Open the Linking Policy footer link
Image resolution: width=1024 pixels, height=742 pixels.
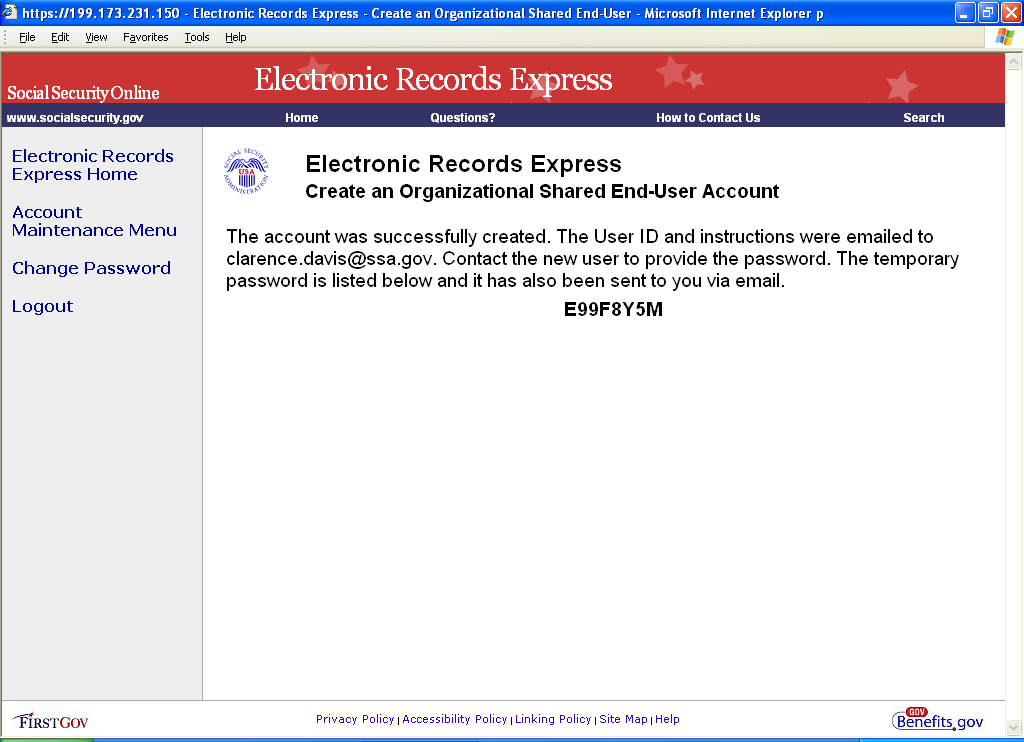tap(553, 719)
